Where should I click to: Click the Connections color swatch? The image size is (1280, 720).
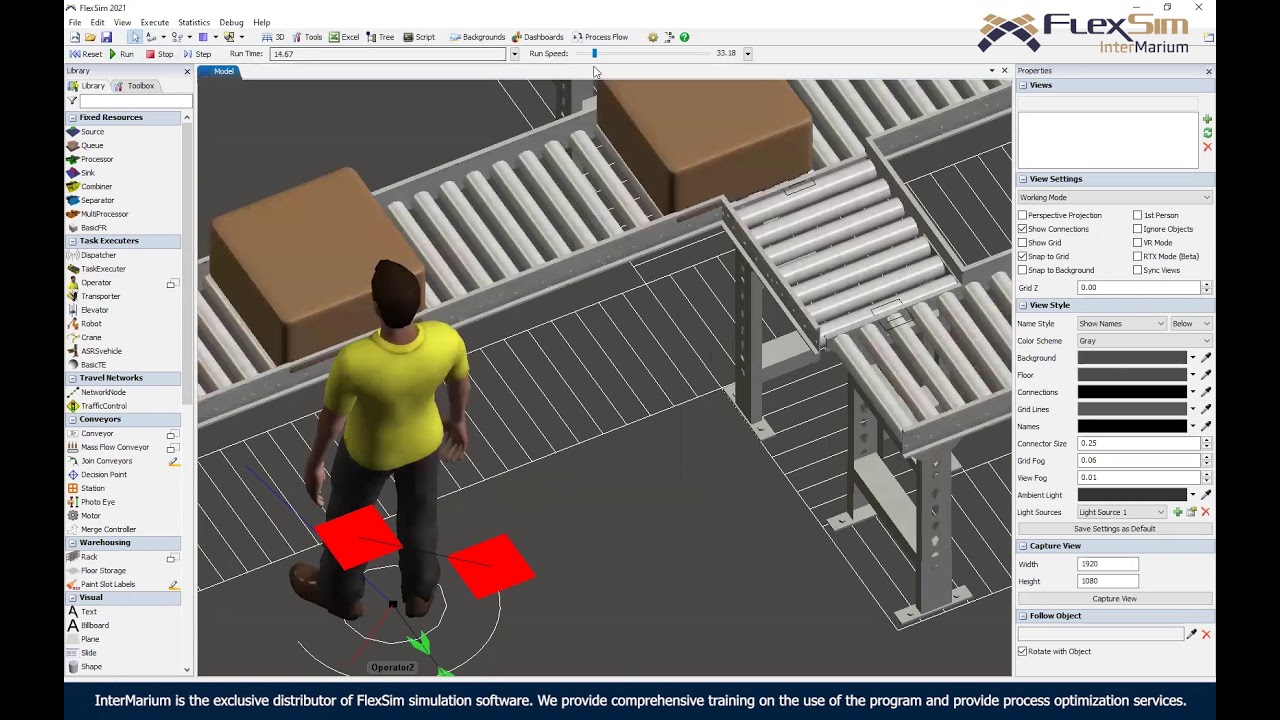click(1132, 392)
